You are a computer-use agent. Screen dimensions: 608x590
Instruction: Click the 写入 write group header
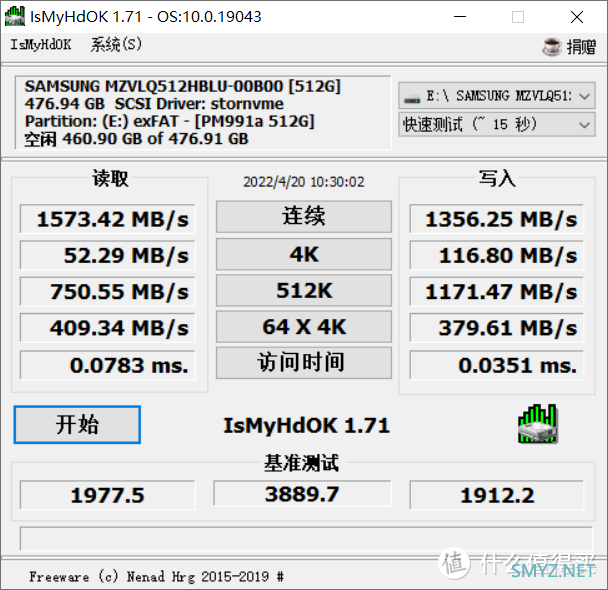(497, 178)
